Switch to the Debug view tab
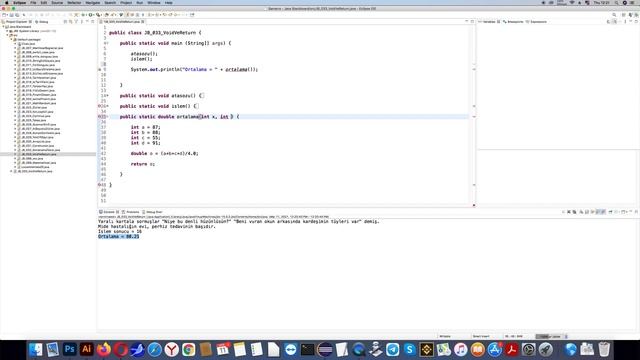This screenshot has width=640, height=360. [42, 22]
